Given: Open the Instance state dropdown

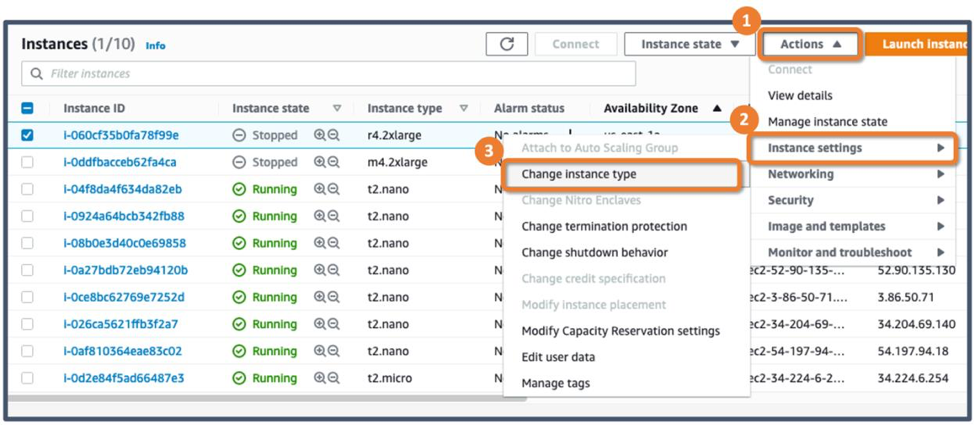Looking at the screenshot, I should 690,44.
